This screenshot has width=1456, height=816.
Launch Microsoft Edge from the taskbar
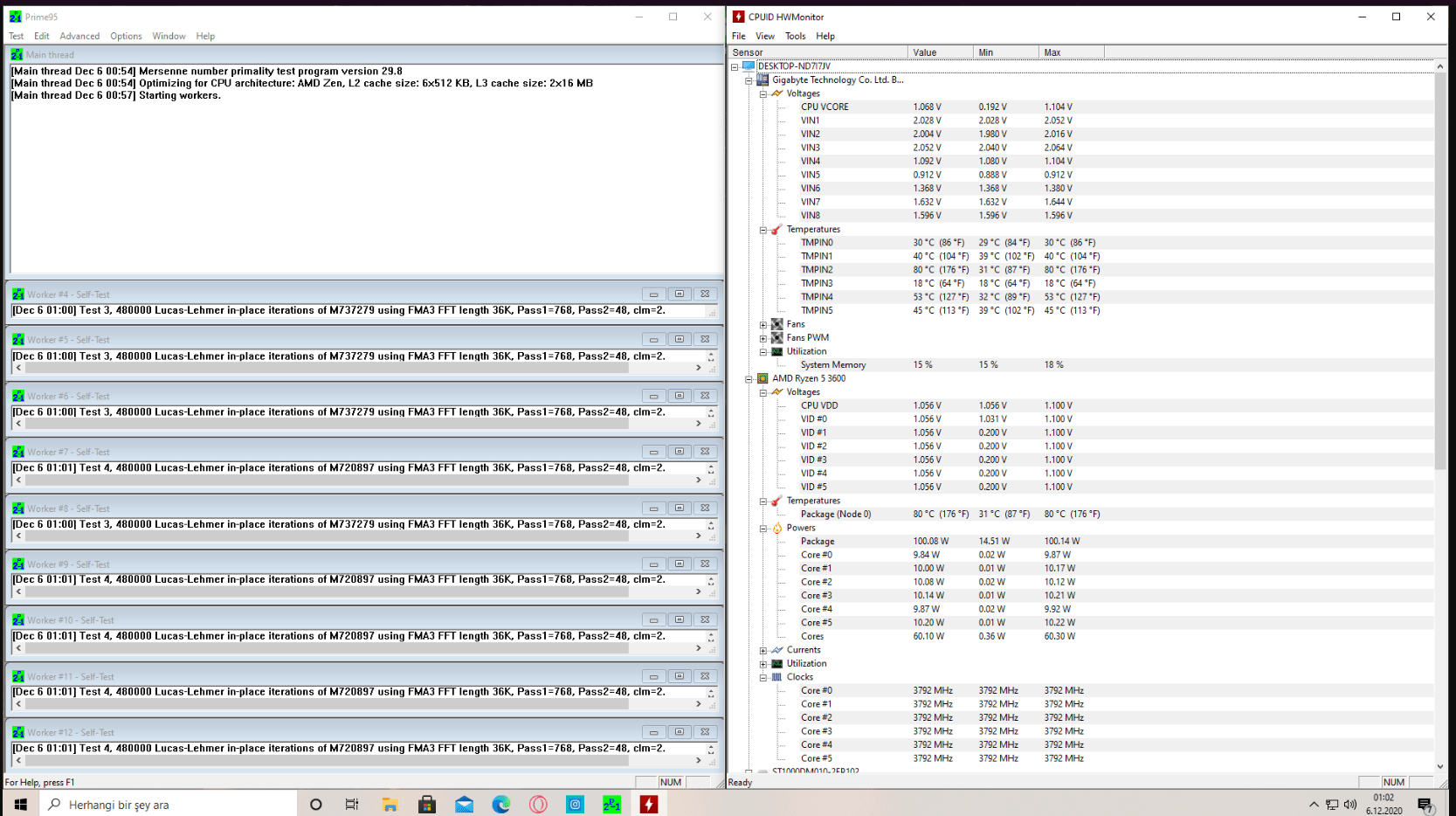pyautogui.click(x=501, y=805)
